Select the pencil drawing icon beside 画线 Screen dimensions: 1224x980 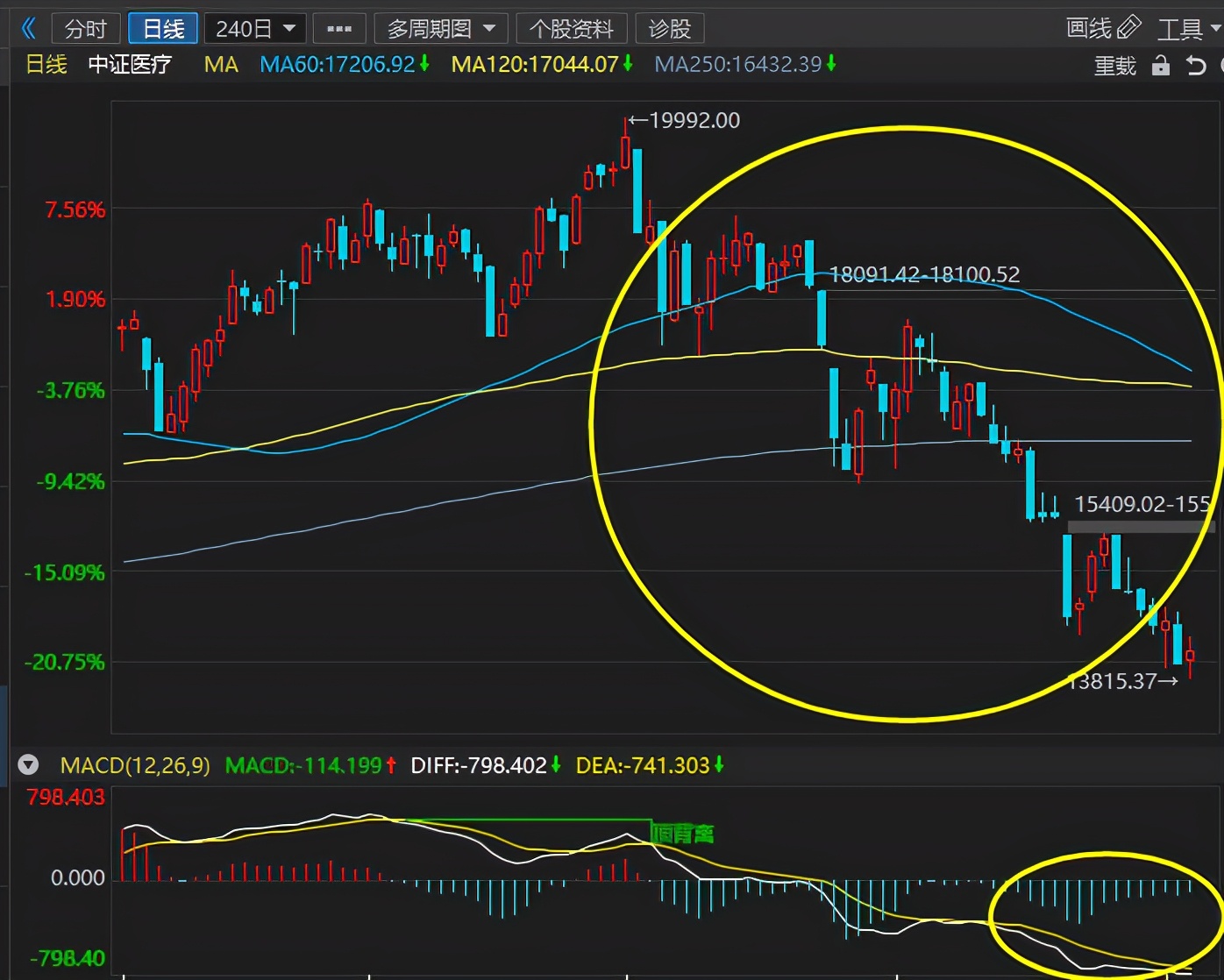pos(1129,28)
